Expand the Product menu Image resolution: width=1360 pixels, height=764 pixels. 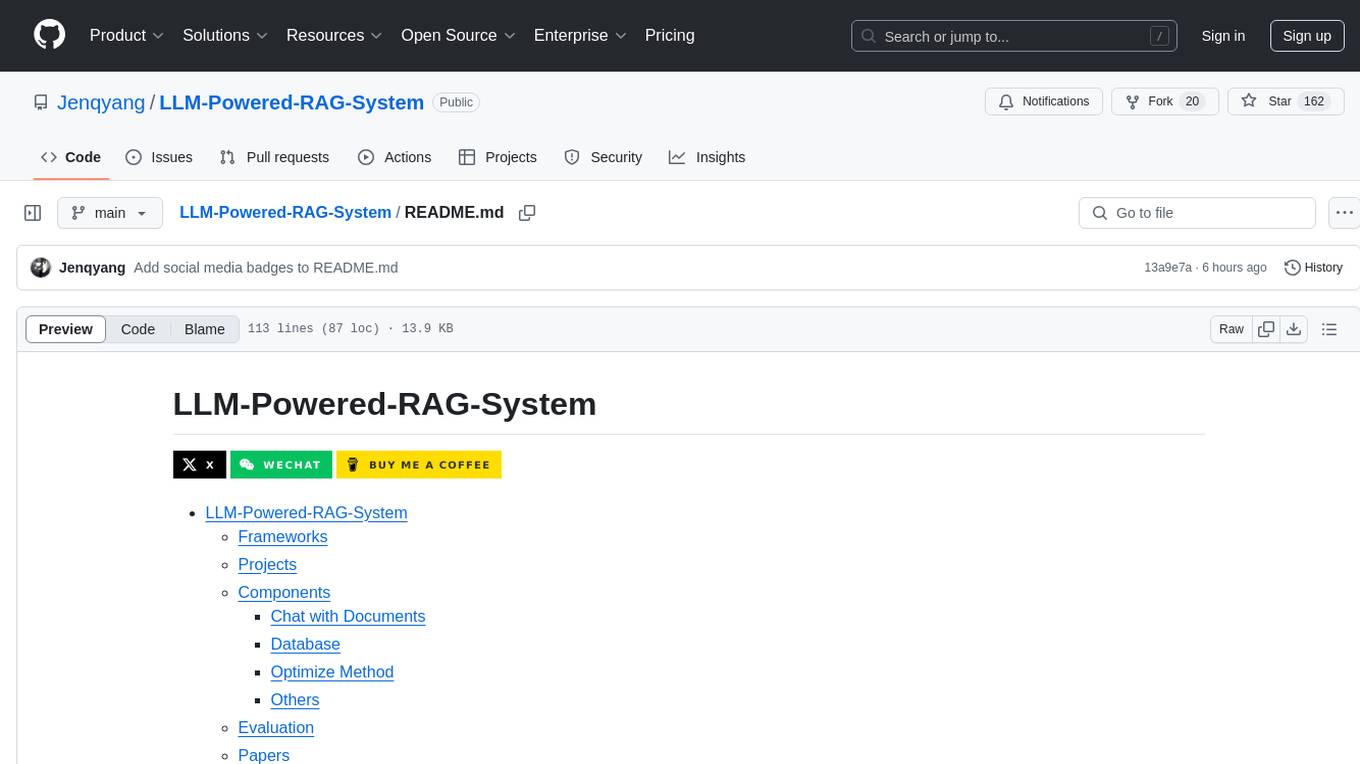click(127, 35)
